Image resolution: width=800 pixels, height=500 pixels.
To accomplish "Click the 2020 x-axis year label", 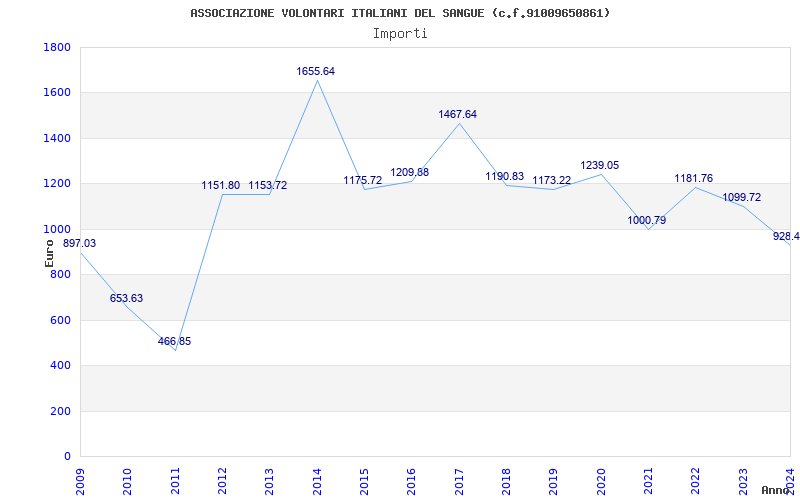I will pos(601,478).
